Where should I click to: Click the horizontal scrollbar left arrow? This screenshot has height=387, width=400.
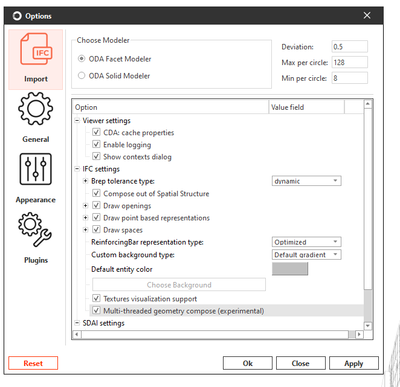pos(77,334)
